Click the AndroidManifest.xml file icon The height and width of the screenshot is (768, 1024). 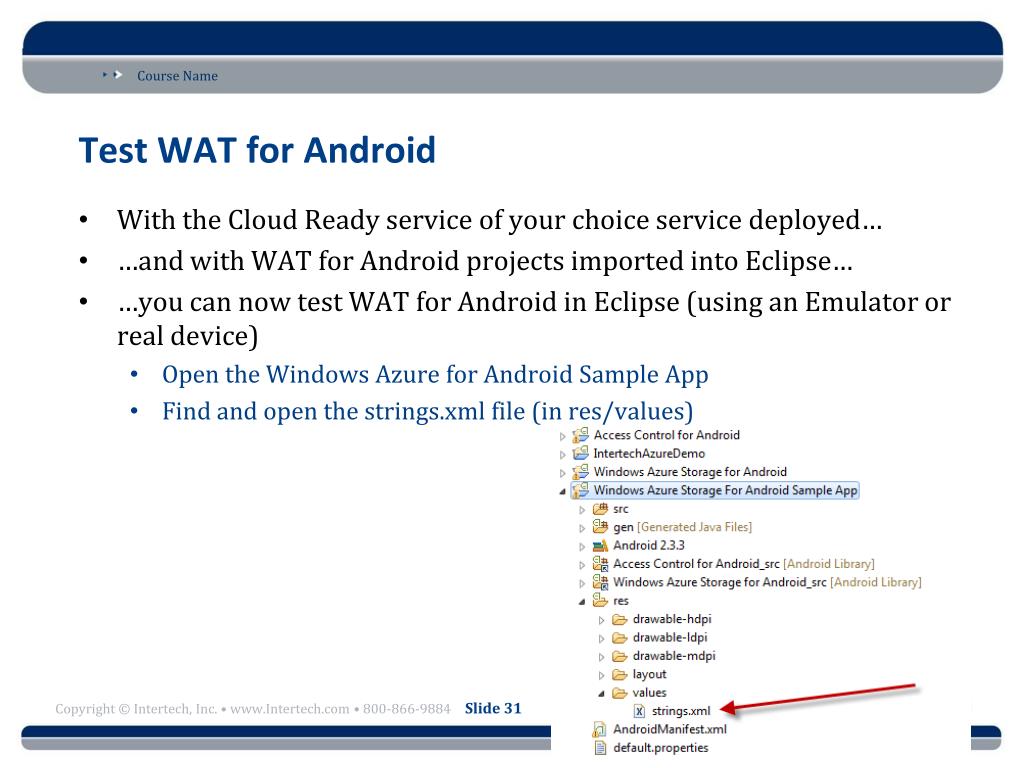[x=599, y=729]
